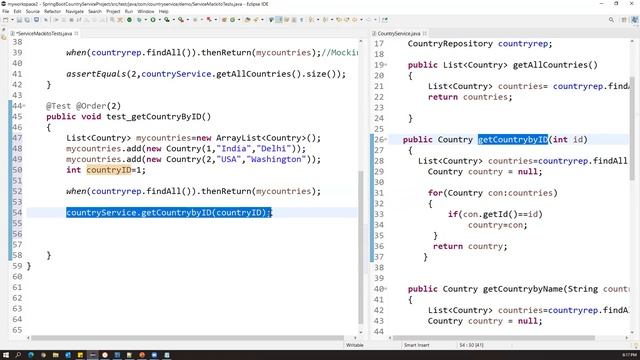Click the Last Edit Location icon
This screenshot has height=360, width=640.
338,20
